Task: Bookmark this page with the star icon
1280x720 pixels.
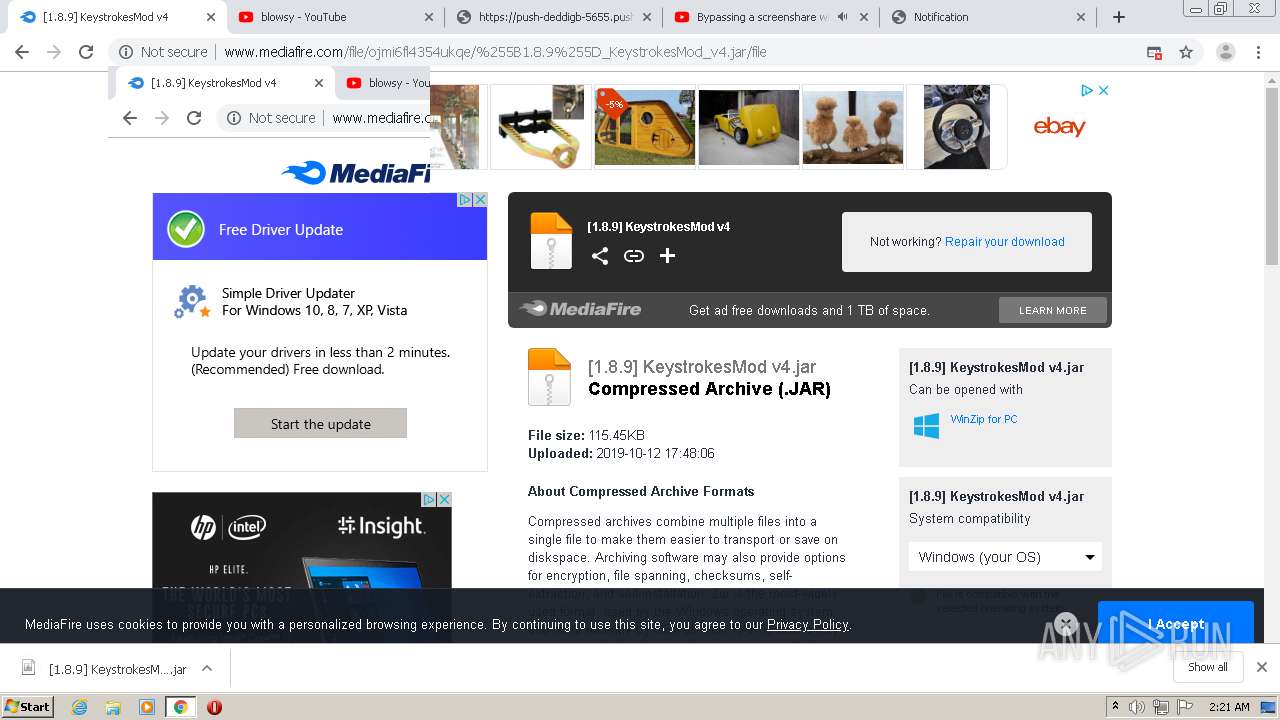Action: tap(1186, 52)
